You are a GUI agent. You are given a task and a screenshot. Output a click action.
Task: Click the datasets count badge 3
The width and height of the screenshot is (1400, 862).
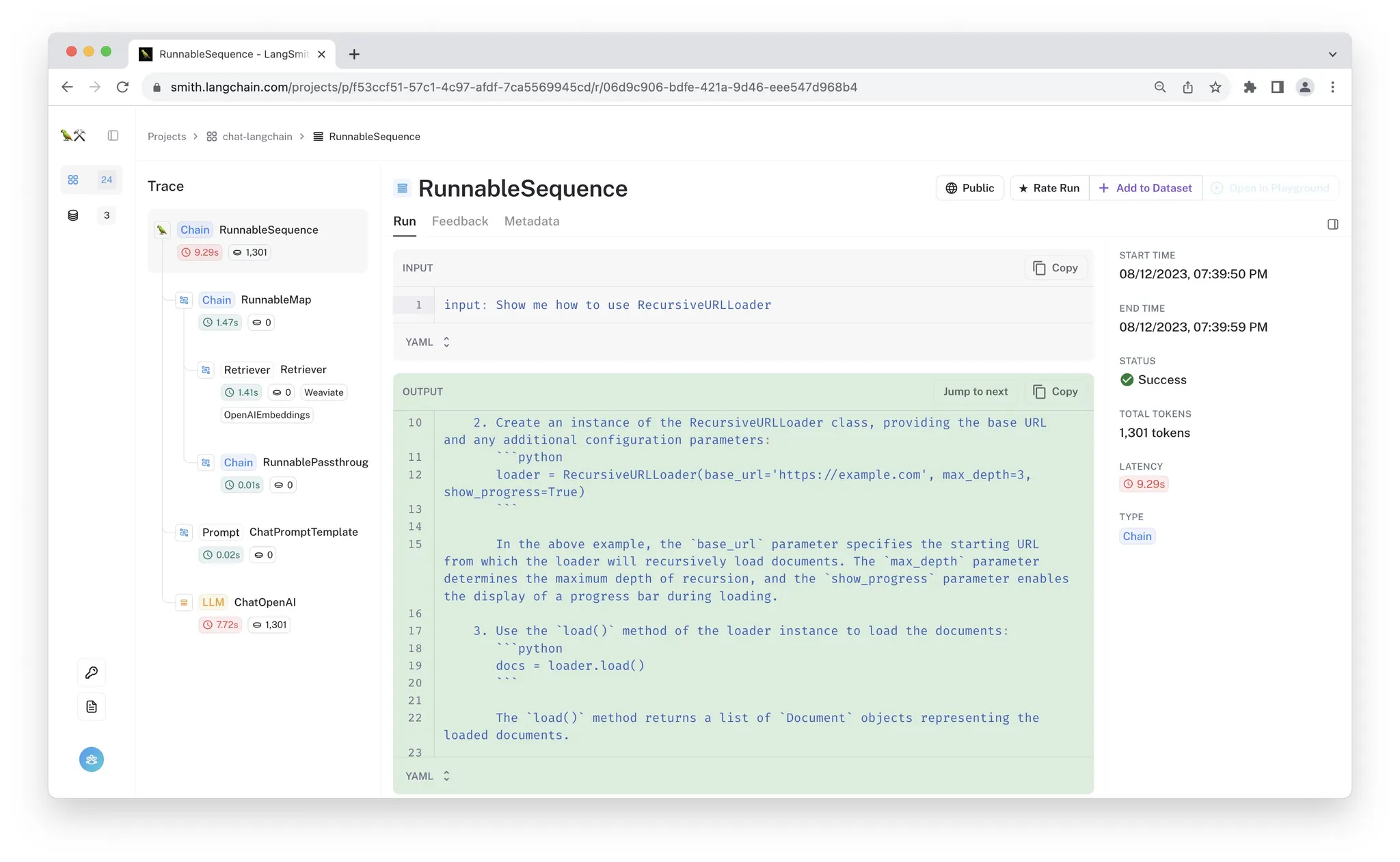[x=107, y=215]
